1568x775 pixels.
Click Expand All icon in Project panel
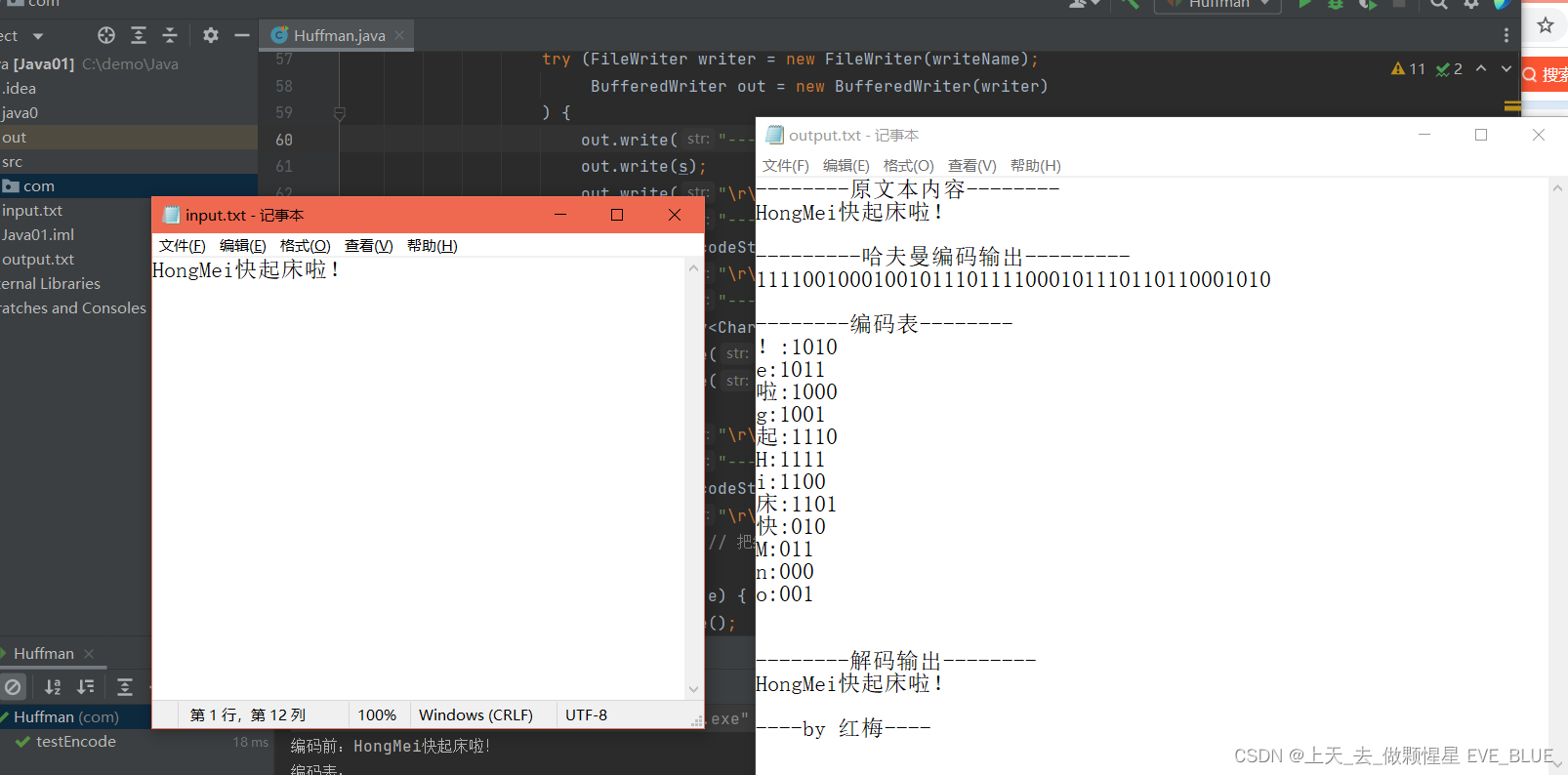pyautogui.click(x=139, y=36)
